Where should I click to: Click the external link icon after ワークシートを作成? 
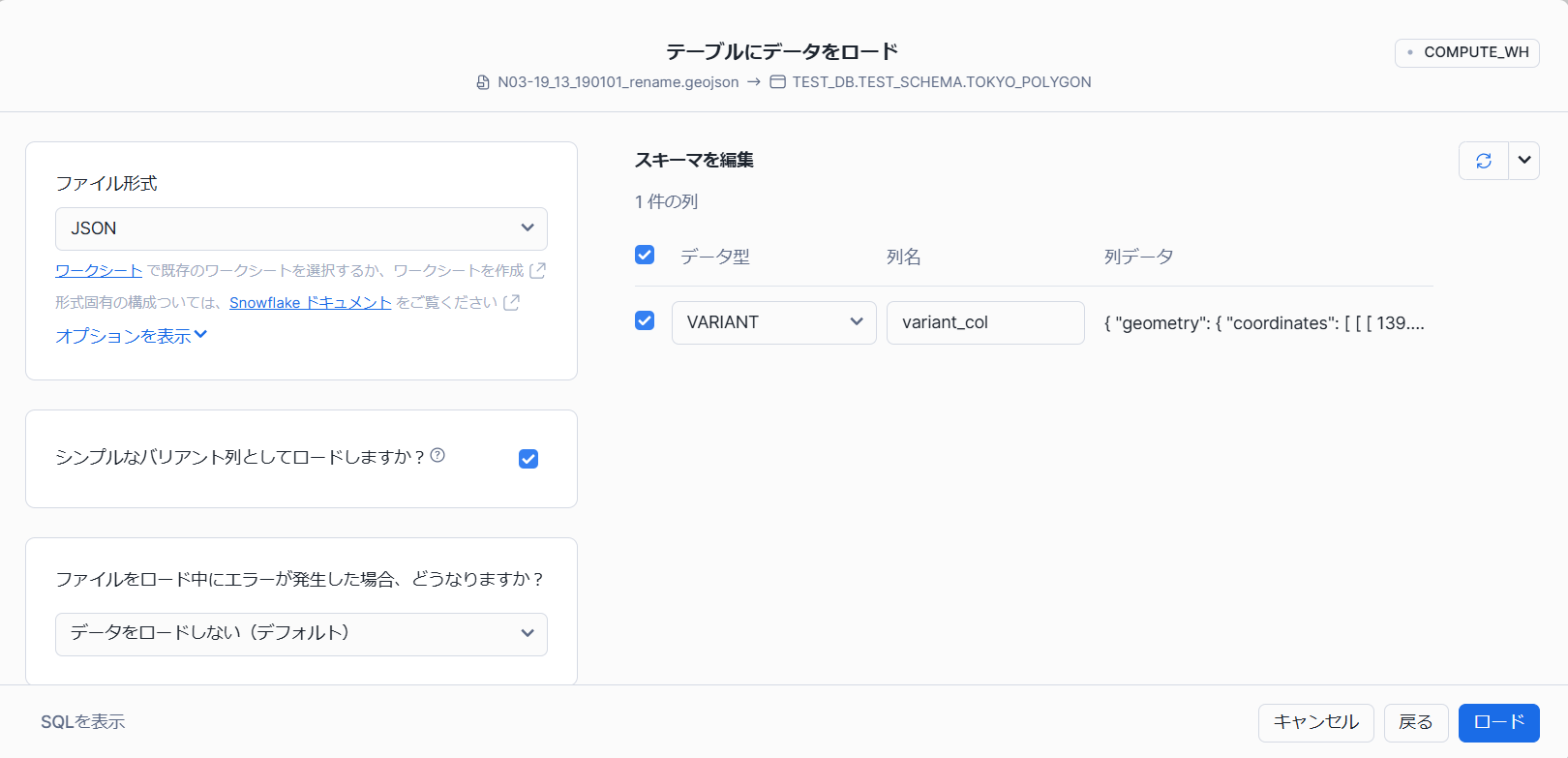[x=537, y=270]
